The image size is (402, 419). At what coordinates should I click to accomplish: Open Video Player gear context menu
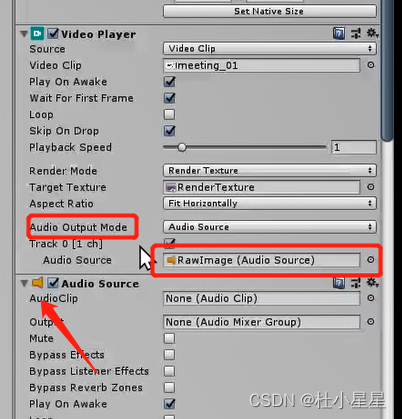tap(372, 33)
